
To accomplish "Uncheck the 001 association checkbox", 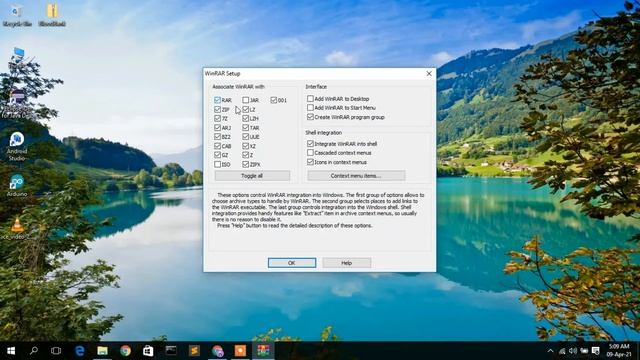I will [x=273, y=100].
